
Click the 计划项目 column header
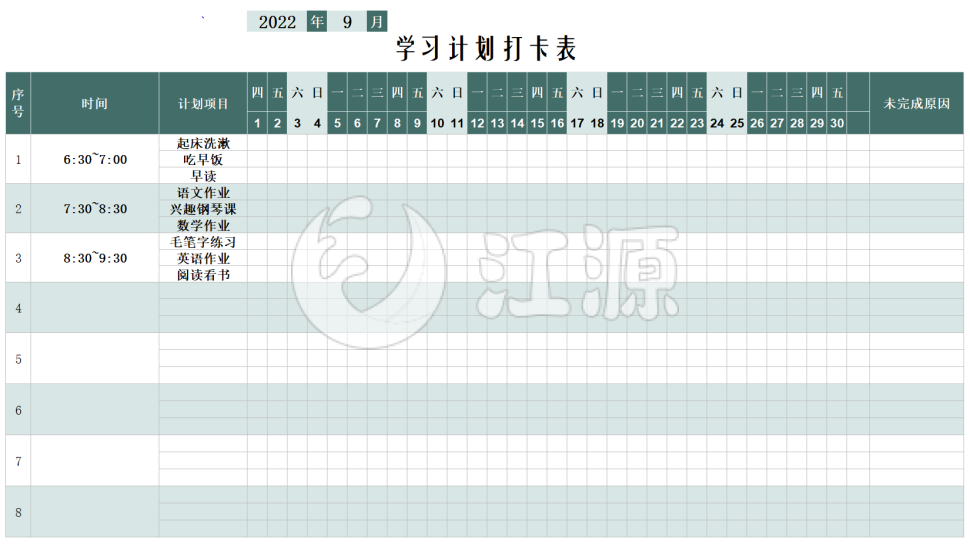click(203, 103)
